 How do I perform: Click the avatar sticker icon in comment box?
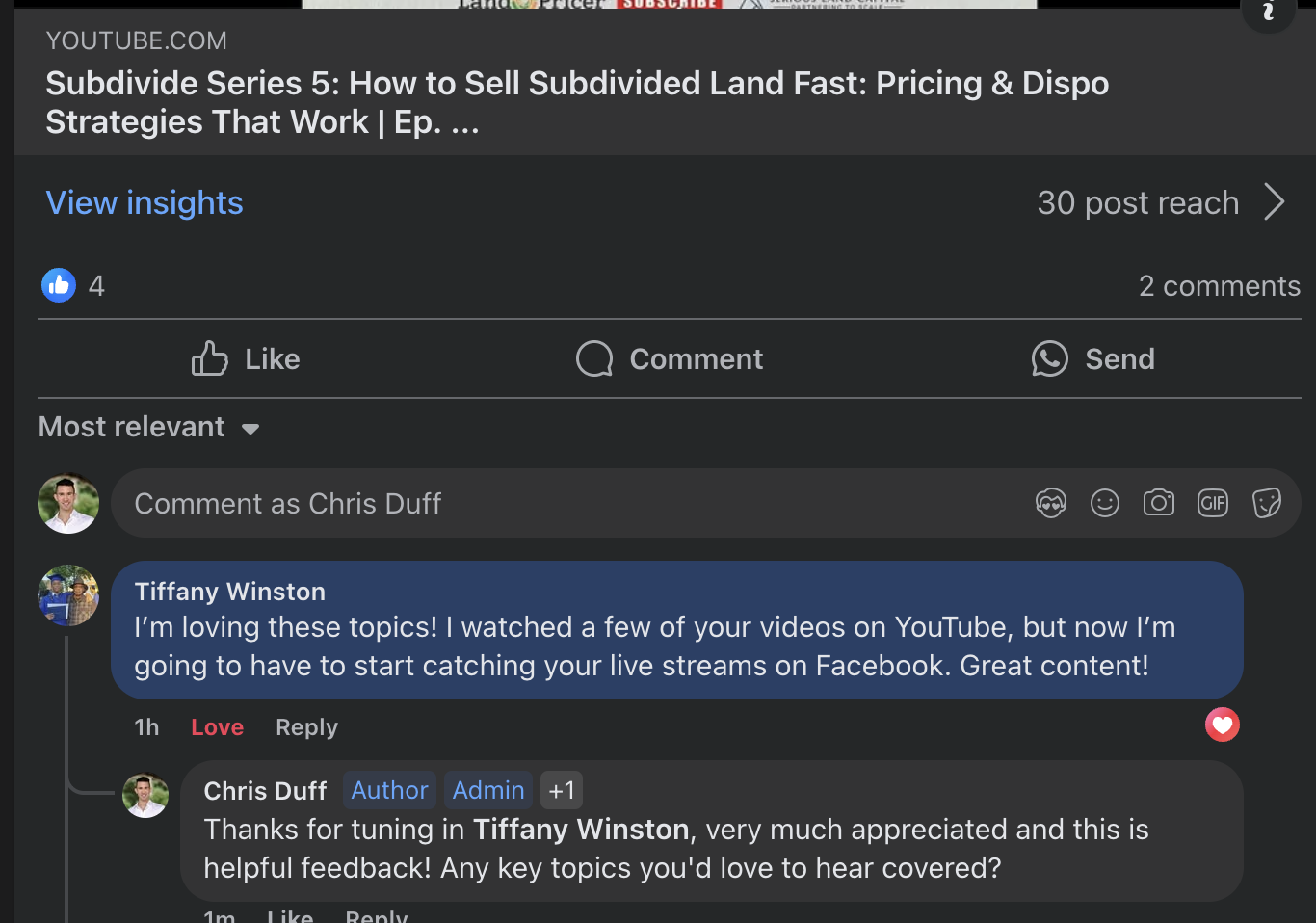click(x=1050, y=503)
